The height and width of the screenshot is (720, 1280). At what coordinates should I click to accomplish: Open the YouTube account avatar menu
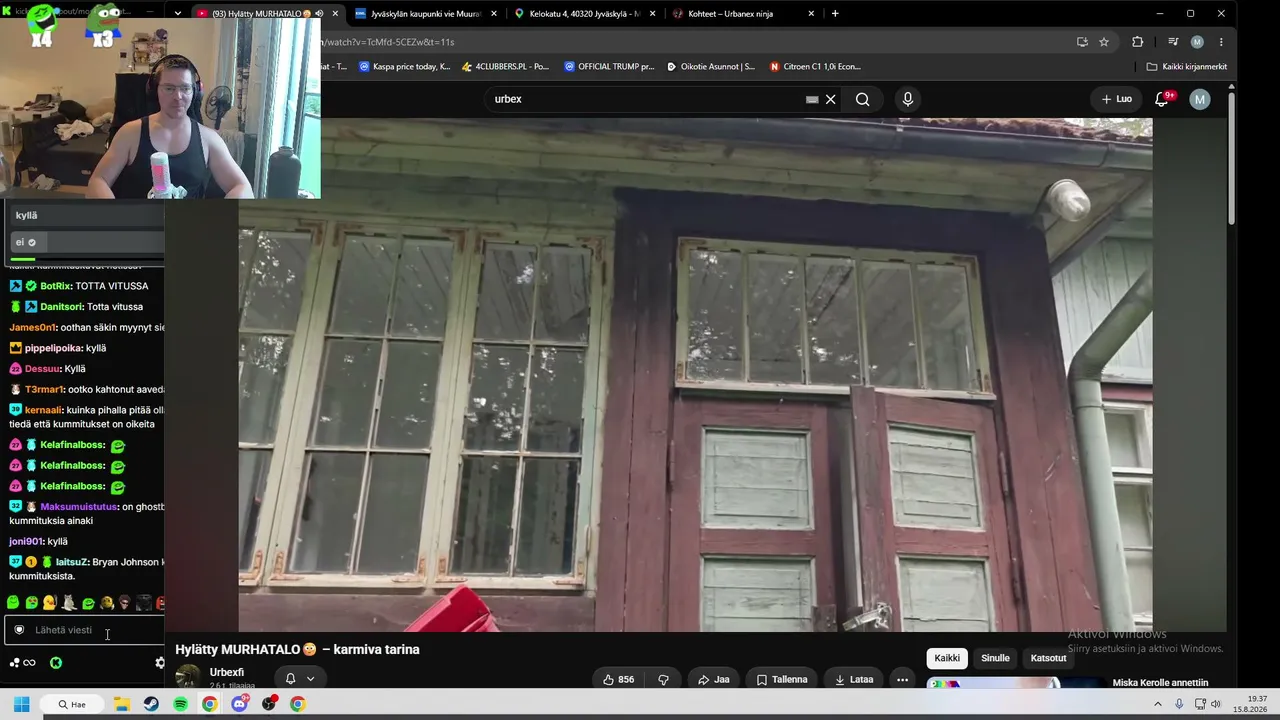[1200, 99]
